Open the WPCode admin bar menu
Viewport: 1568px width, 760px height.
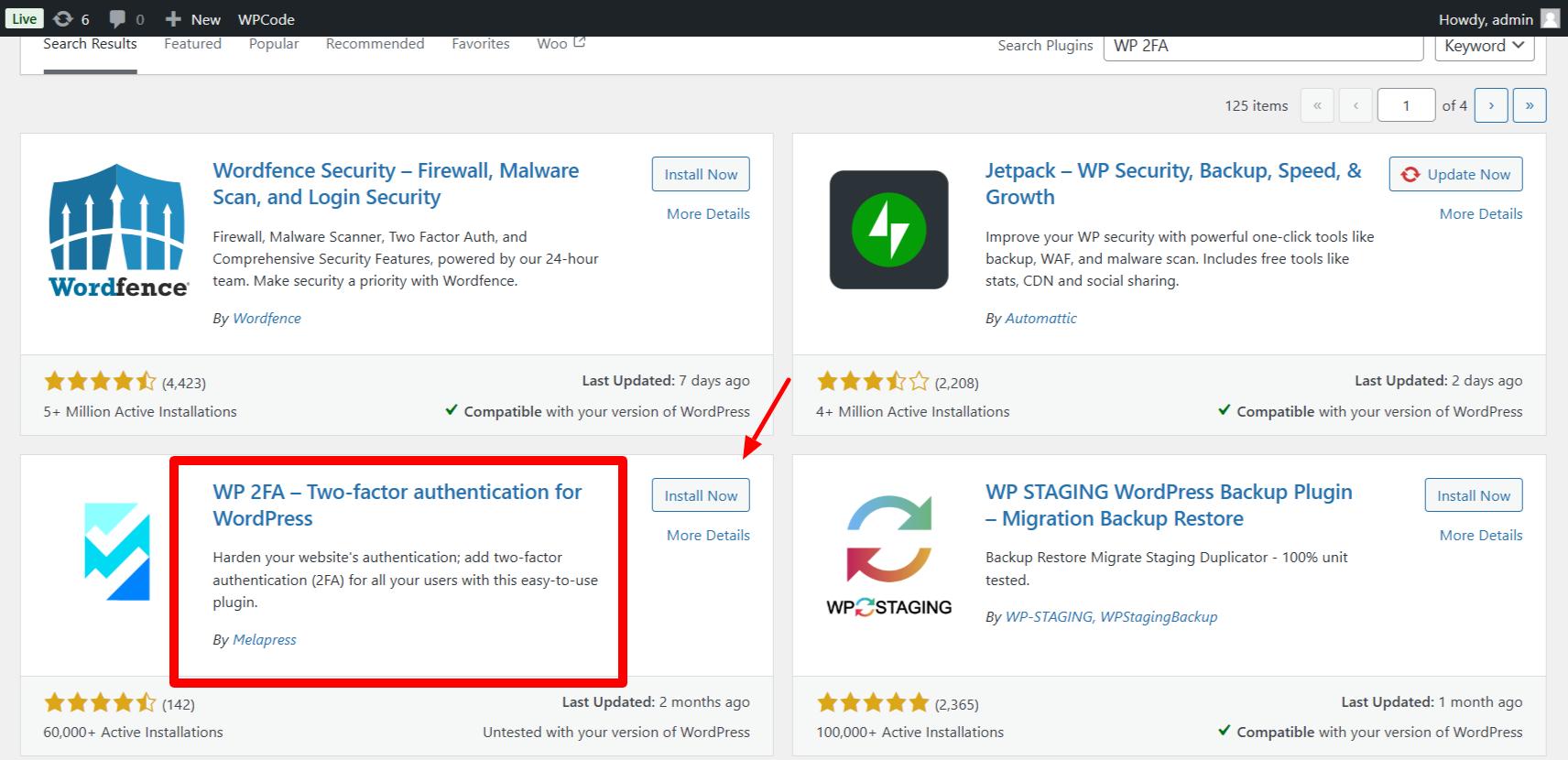click(x=266, y=19)
